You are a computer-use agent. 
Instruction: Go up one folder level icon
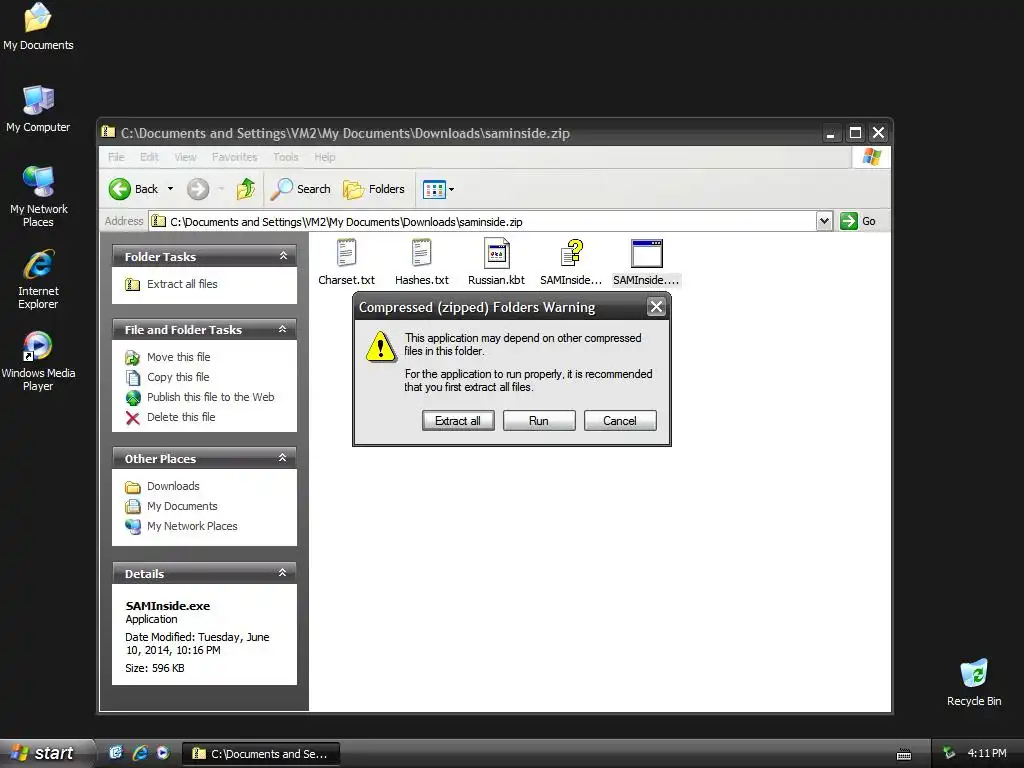pos(246,189)
